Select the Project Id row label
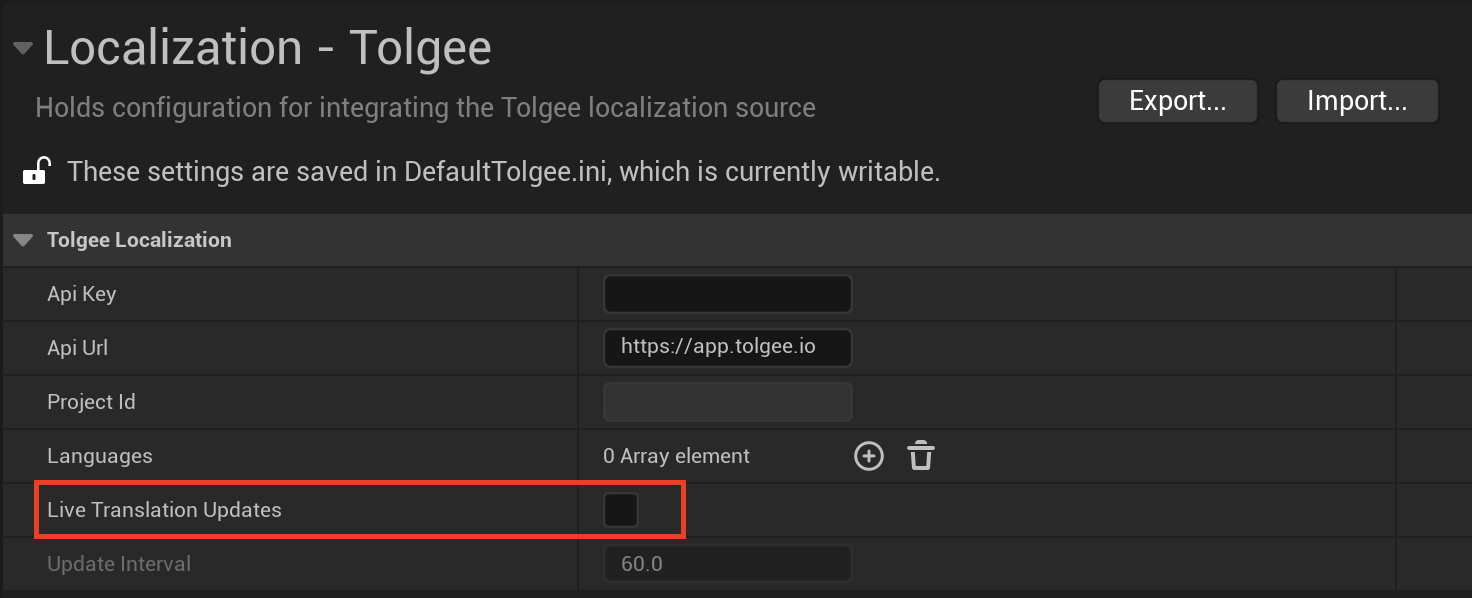The image size is (1472, 598). (x=91, y=402)
